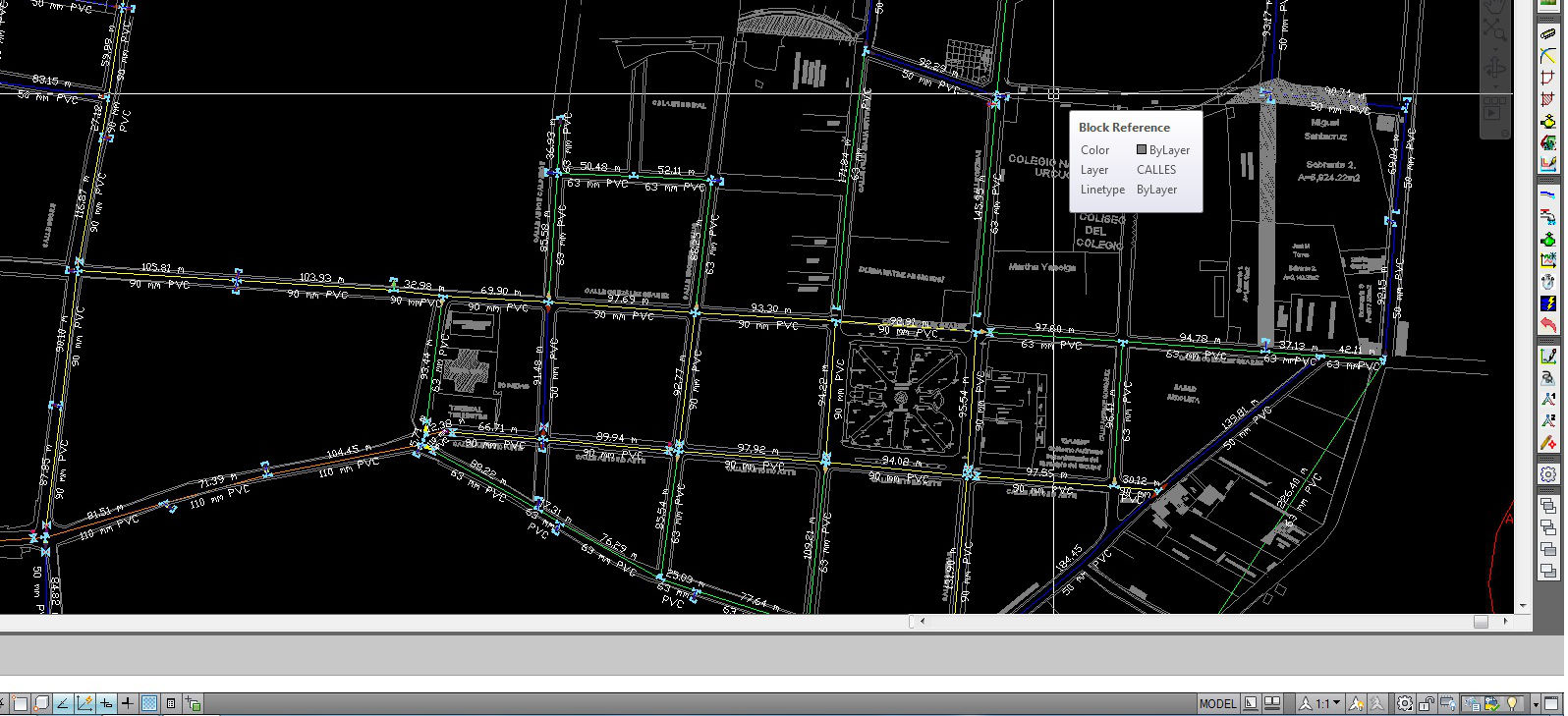Expand workspace switching gear menu
1568x716 pixels.
click(x=1406, y=703)
